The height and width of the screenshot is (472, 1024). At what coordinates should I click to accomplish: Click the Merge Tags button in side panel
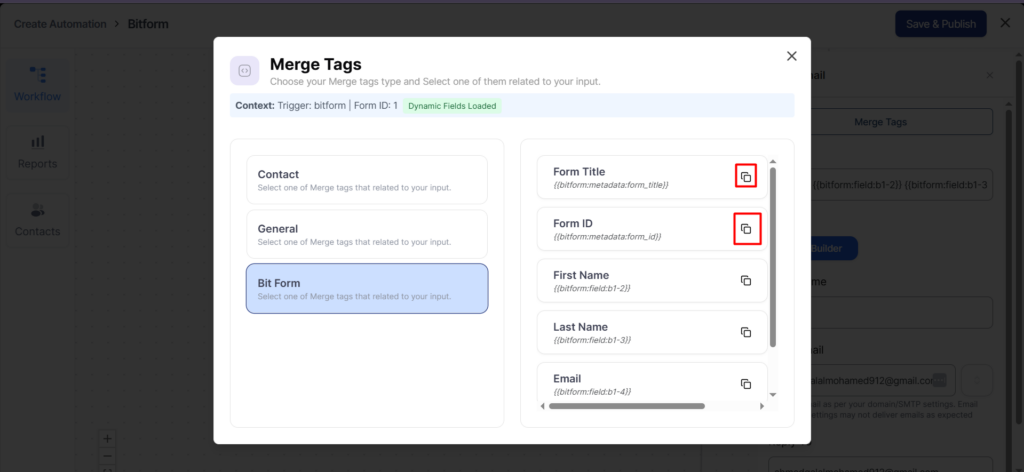pos(880,121)
